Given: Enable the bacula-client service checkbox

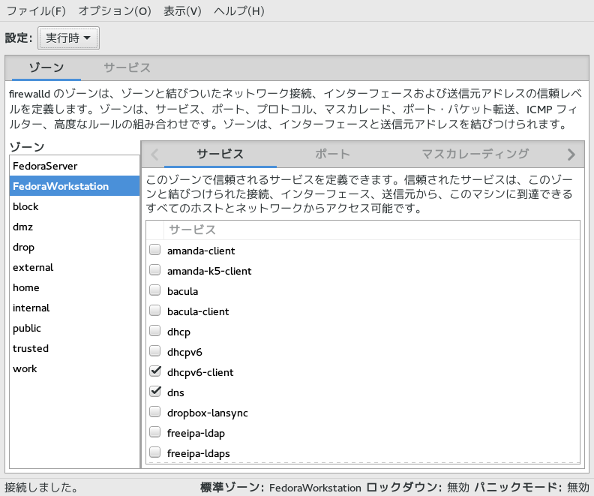Looking at the screenshot, I should (155, 311).
